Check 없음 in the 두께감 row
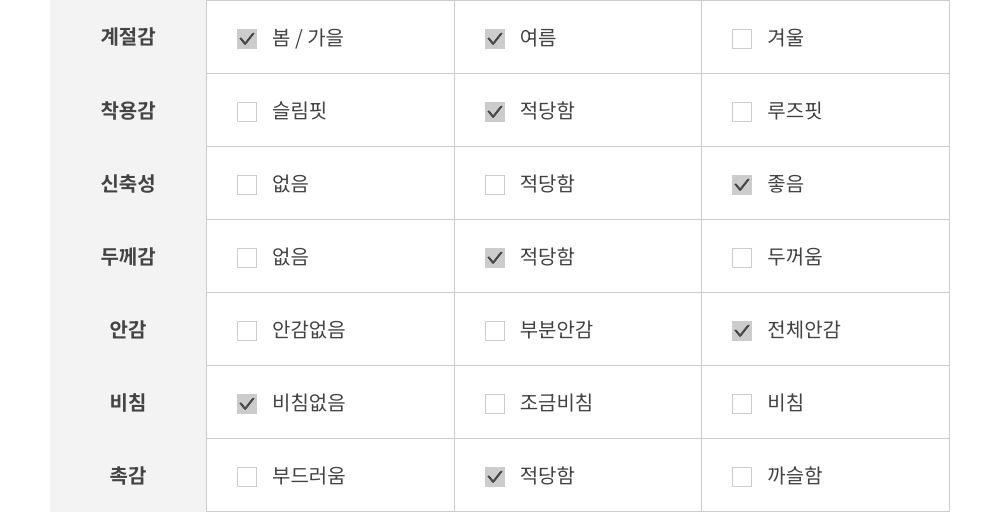 [x=247, y=258]
